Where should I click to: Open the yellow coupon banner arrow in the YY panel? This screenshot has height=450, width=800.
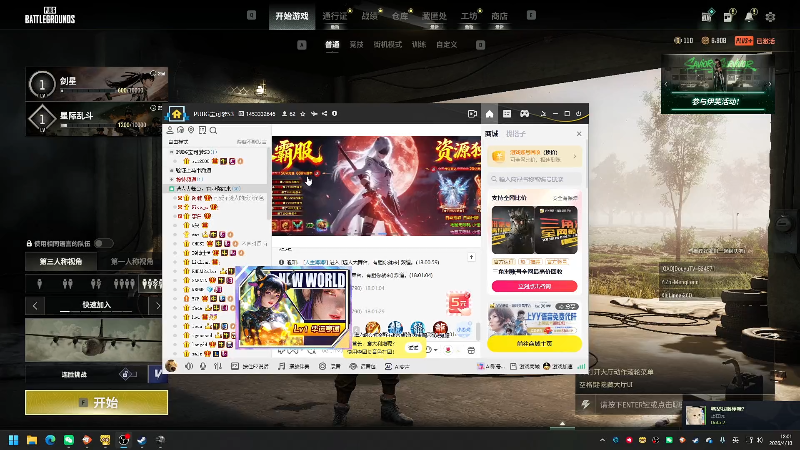click(575, 156)
